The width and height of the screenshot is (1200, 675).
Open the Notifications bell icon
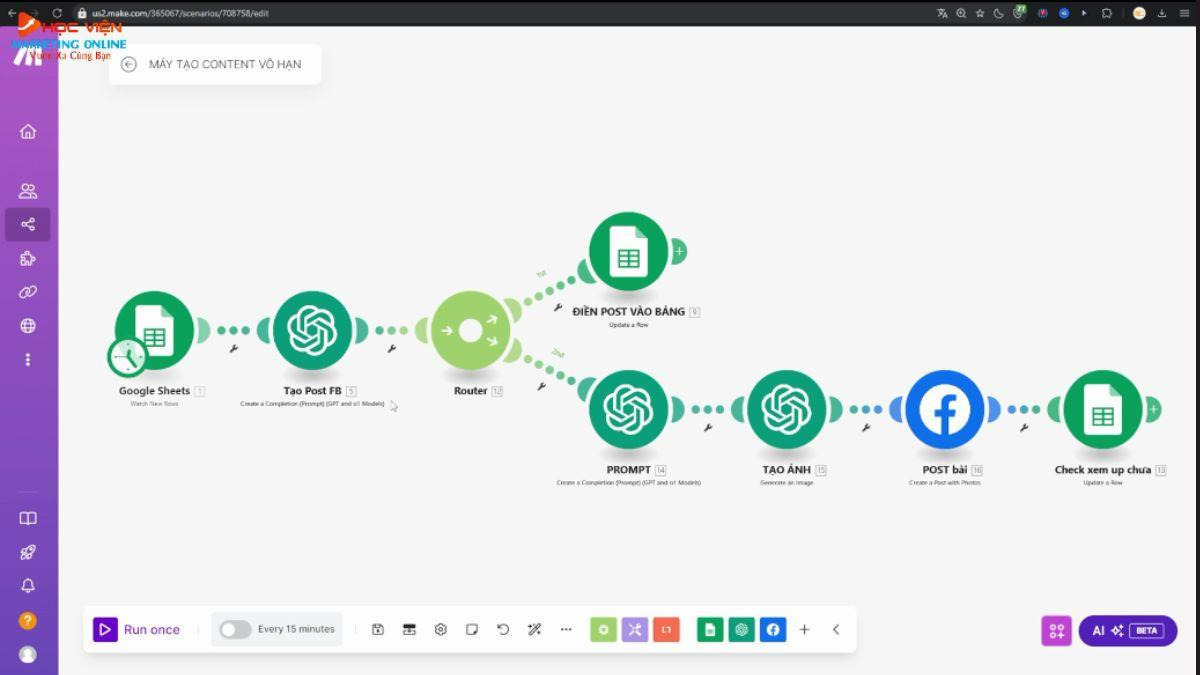[x=28, y=586]
